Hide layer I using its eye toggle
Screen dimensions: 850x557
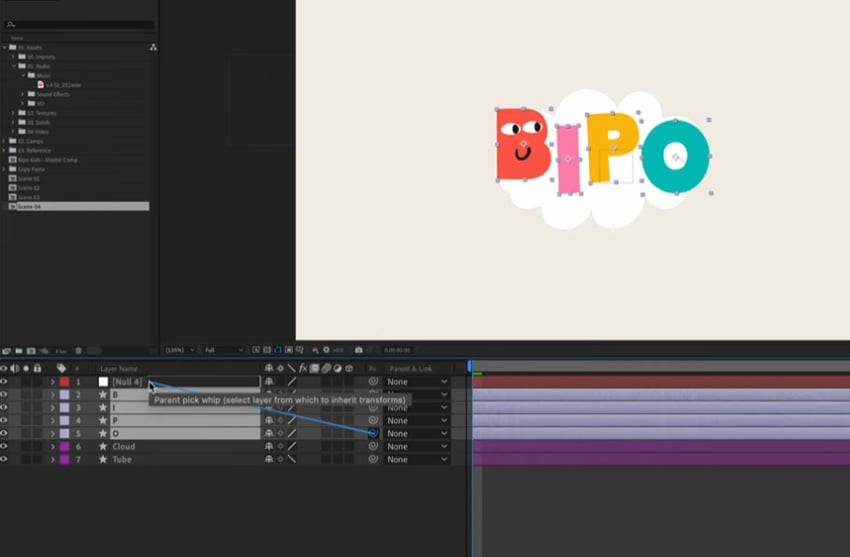[4, 407]
